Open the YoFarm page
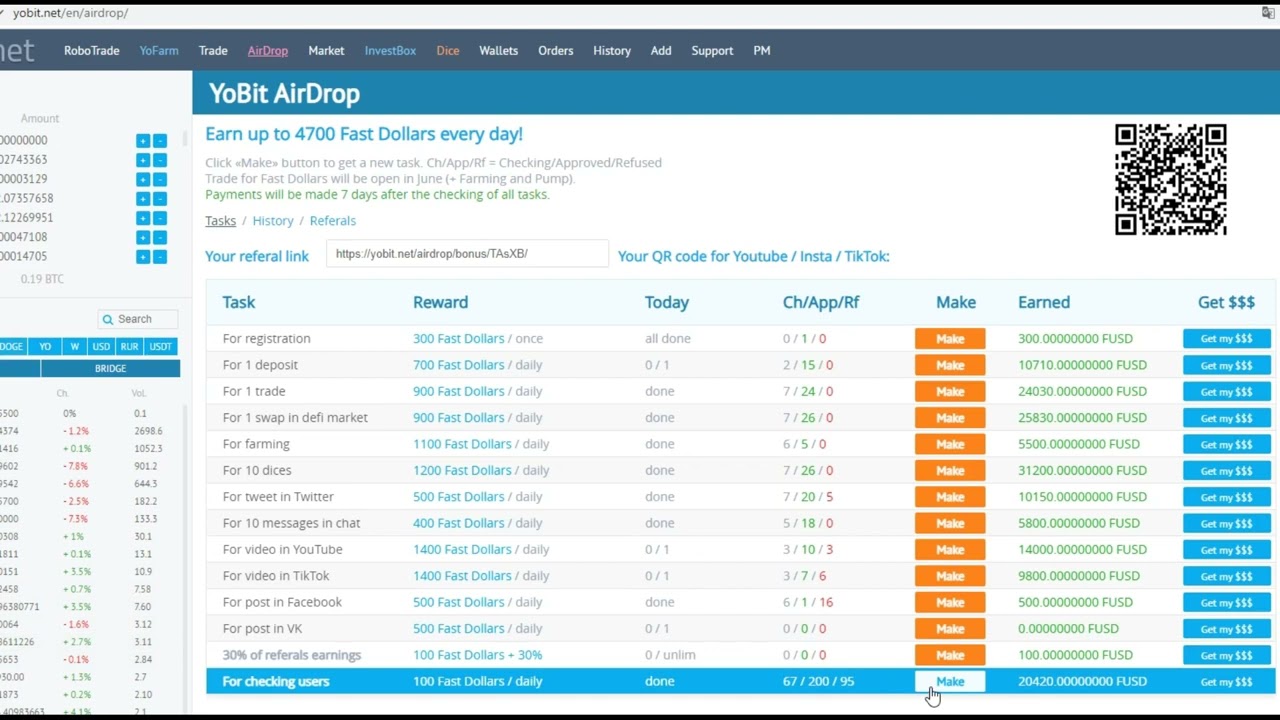Screen dimensions: 1280x720 [159, 50]
